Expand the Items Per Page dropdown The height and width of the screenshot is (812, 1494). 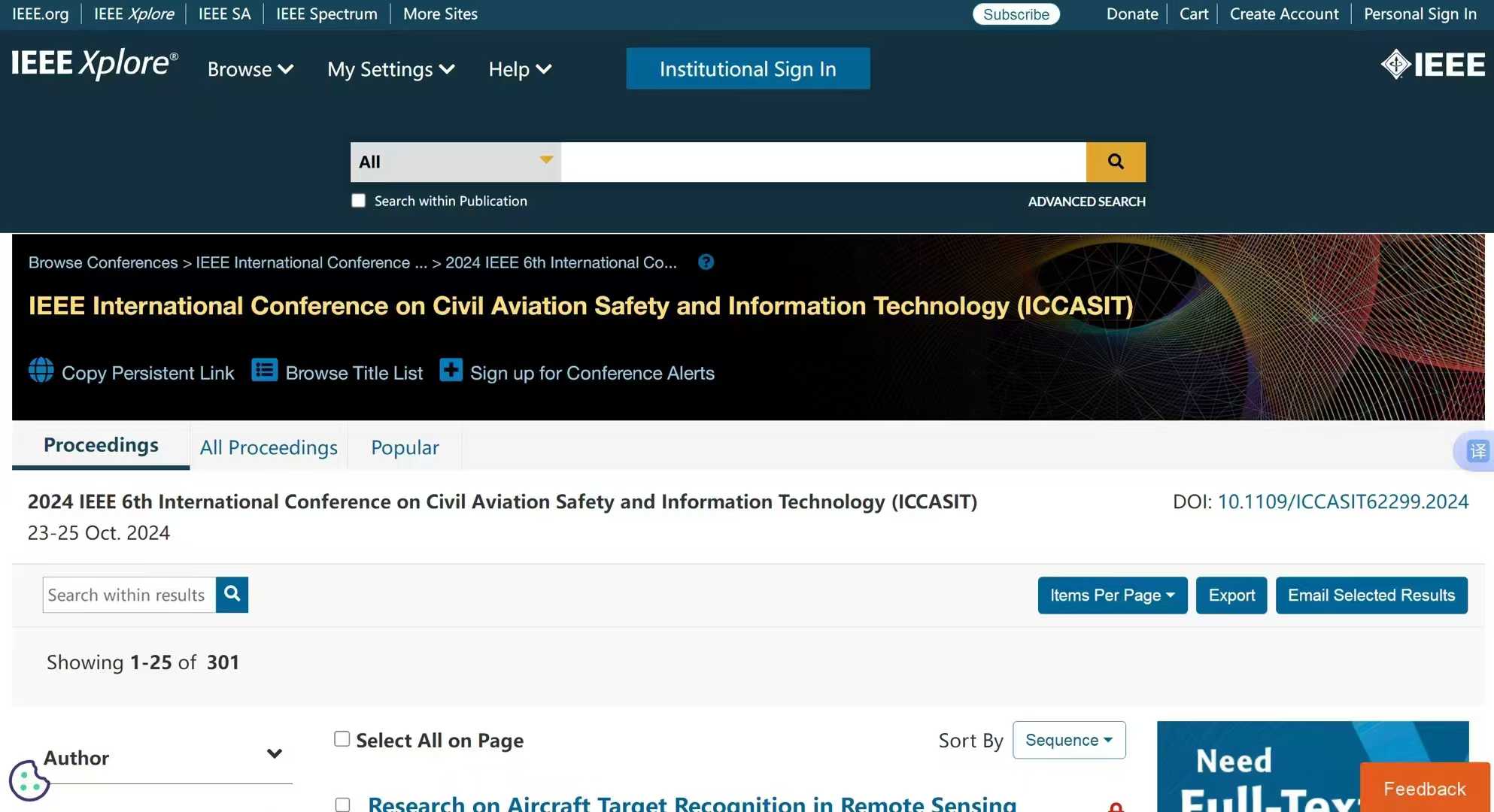[x=1111, y=595]
